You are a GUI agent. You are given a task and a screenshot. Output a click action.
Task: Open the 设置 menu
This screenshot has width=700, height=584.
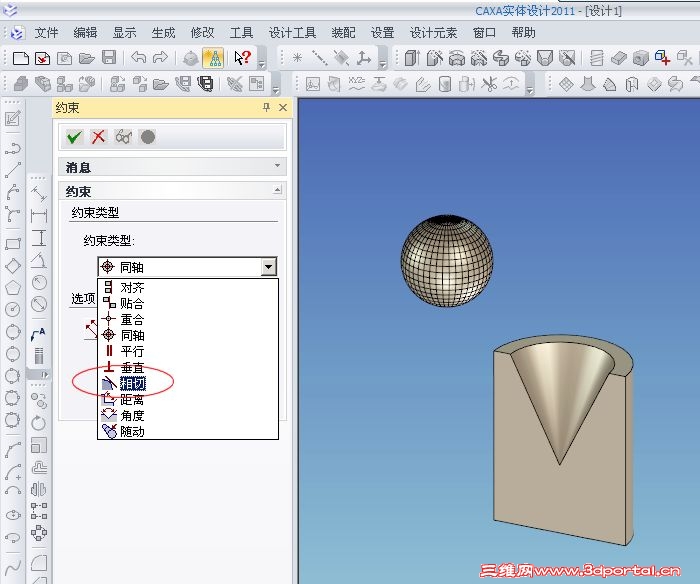coord(383,33)
